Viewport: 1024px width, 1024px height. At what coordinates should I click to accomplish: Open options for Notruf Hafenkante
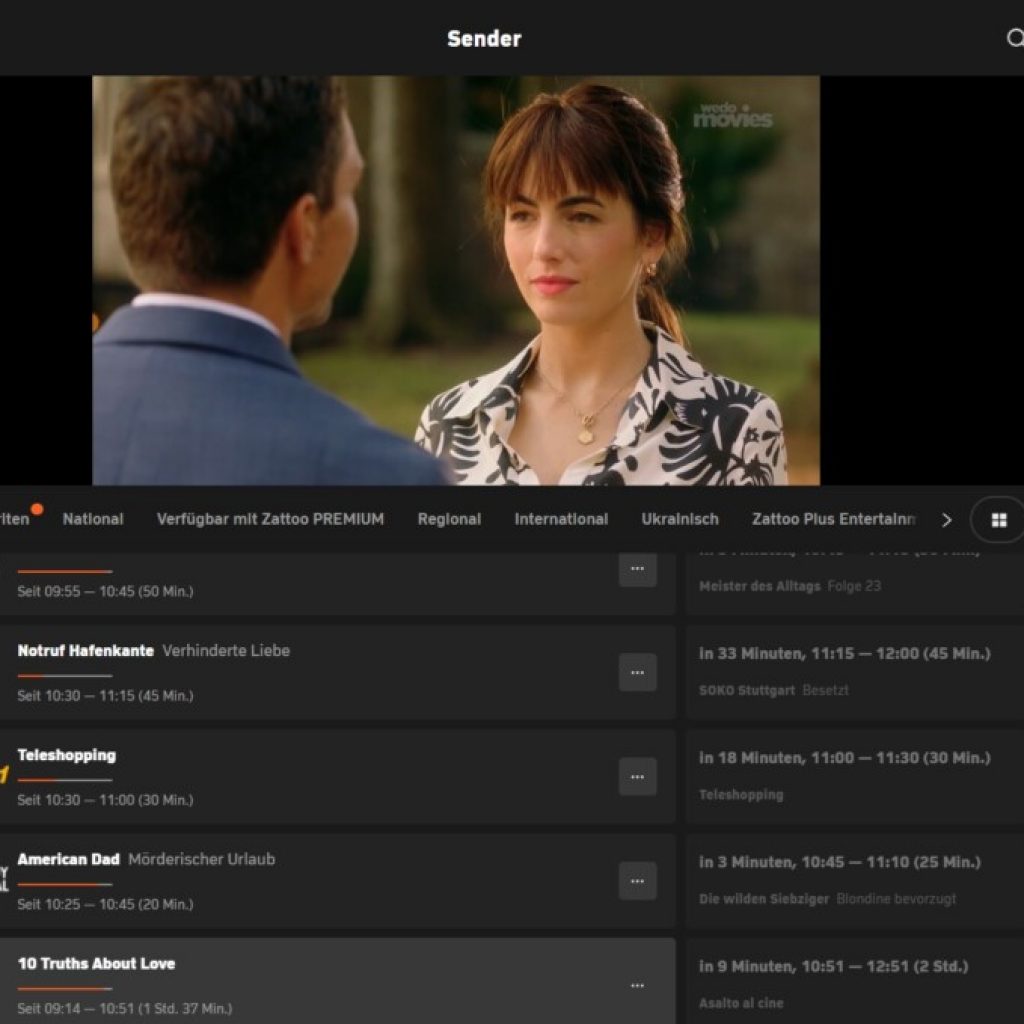coord(637,672)
